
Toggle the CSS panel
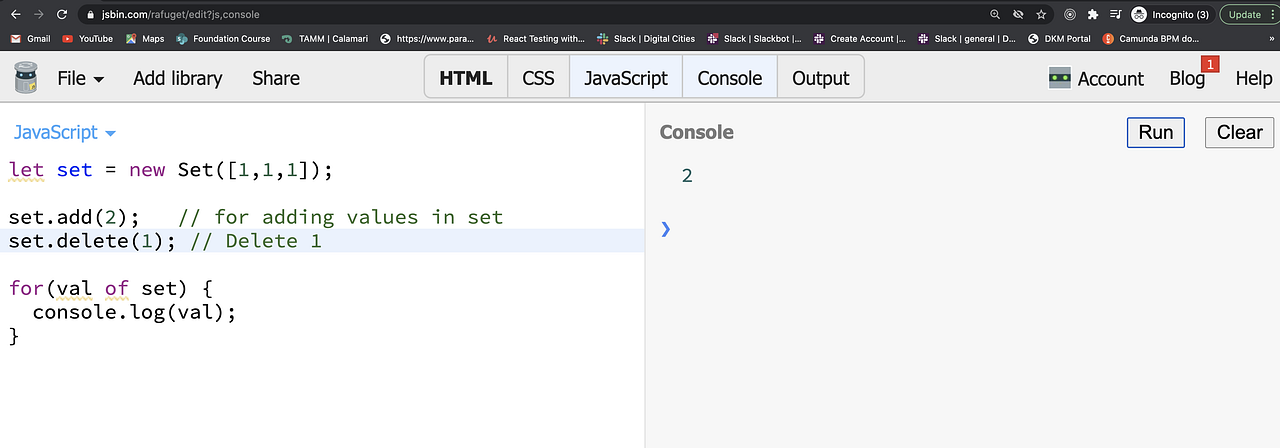click(x=538, y=78)
